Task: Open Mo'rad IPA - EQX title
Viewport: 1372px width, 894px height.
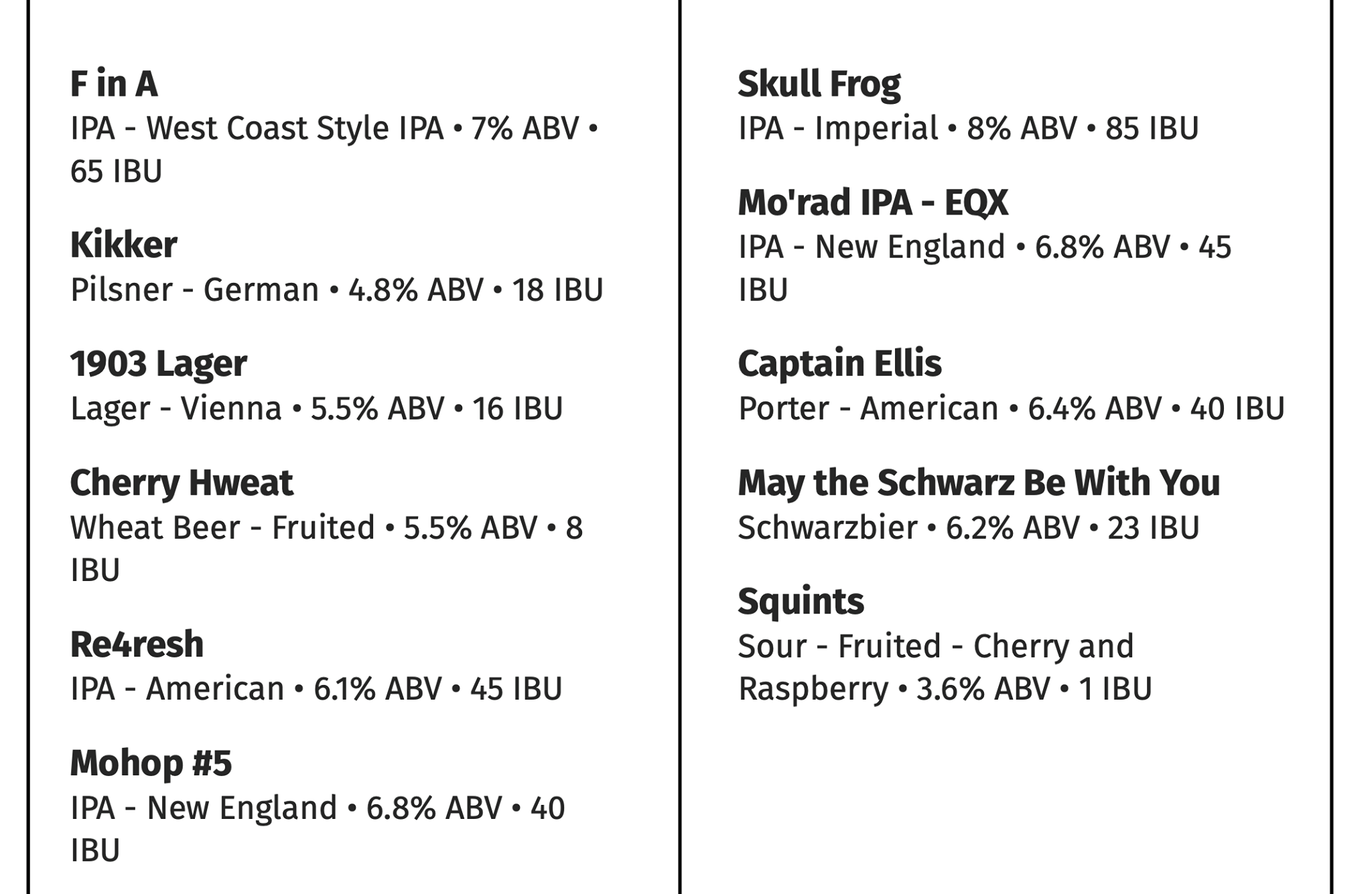Action: pos(873,202)
